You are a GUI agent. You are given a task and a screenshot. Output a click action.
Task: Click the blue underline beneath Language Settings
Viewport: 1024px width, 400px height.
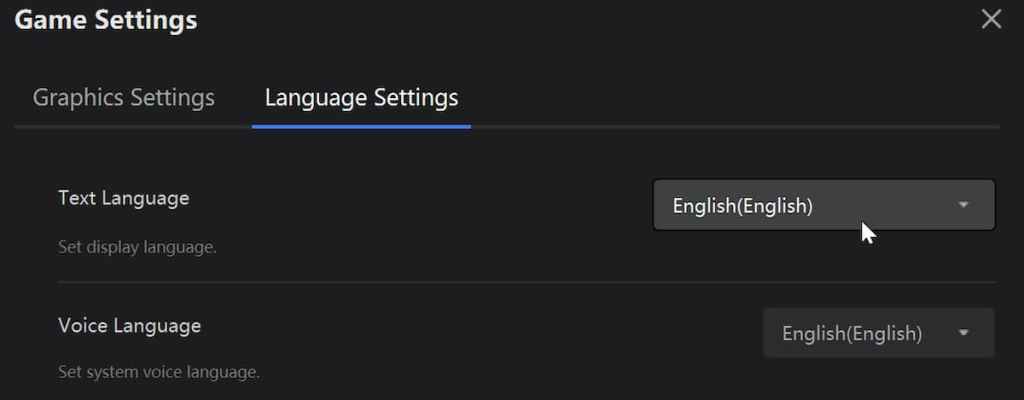(x=361, y=127)
